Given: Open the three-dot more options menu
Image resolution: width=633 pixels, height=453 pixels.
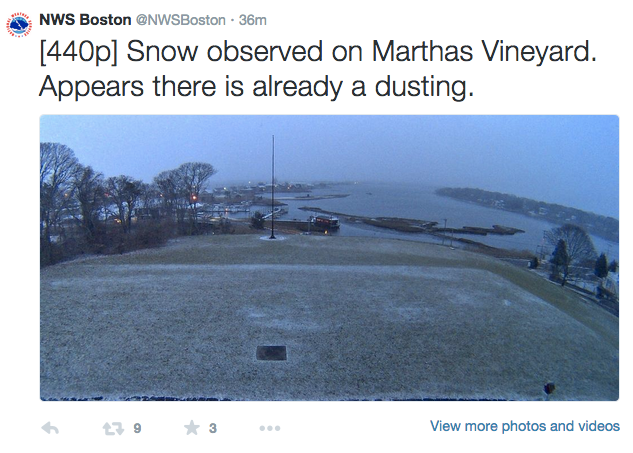Looking at the screenshot, I should pyautogui.click(x=270, y=428).
